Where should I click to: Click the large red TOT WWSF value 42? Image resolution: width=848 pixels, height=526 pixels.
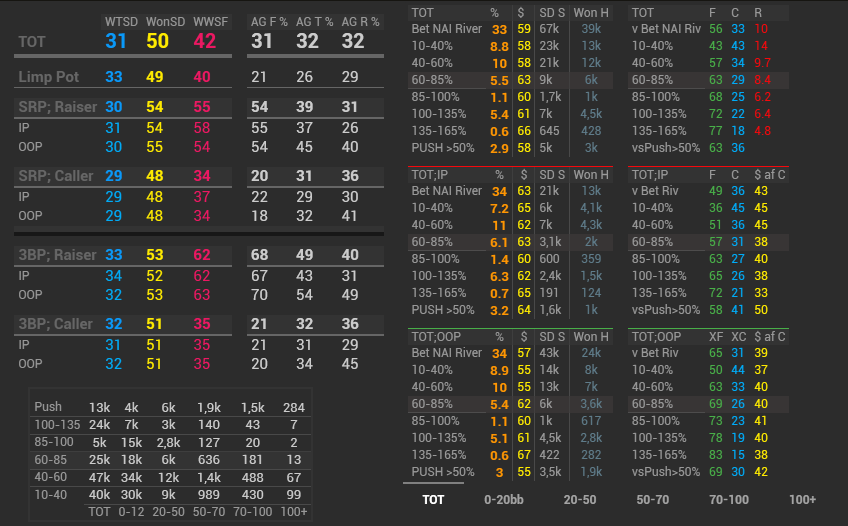(204, 42)
